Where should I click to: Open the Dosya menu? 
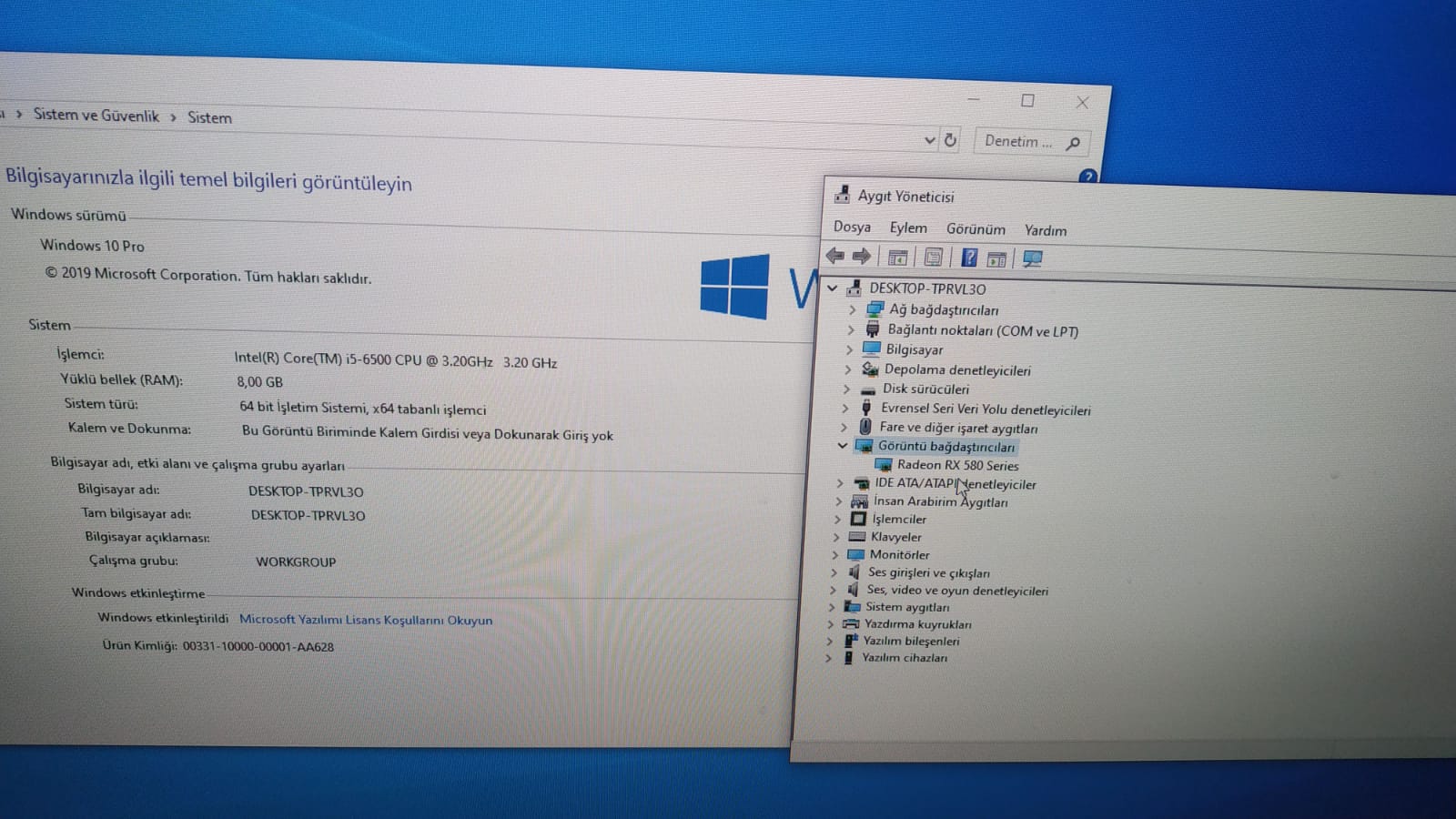pyautogui.click(x=852, y=227)
